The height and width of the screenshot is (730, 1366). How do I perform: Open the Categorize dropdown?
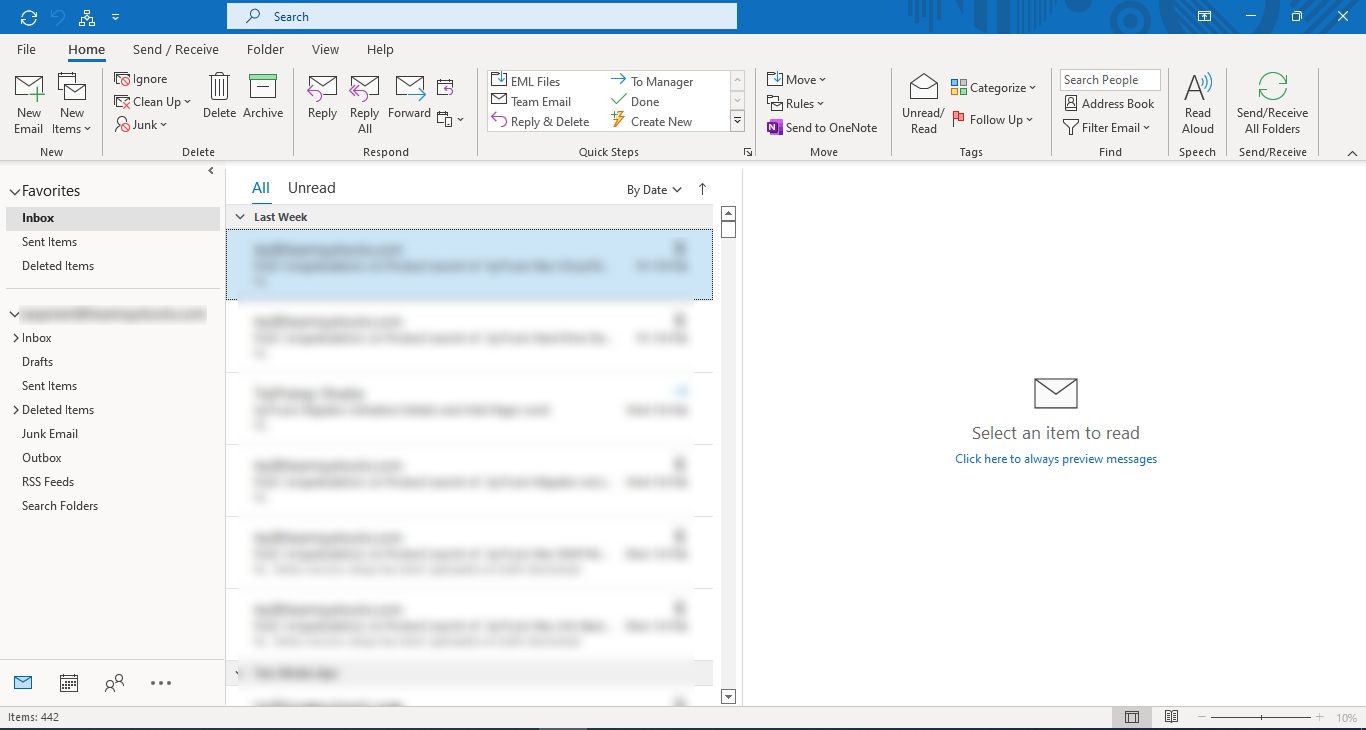click(x=993, y=87)
